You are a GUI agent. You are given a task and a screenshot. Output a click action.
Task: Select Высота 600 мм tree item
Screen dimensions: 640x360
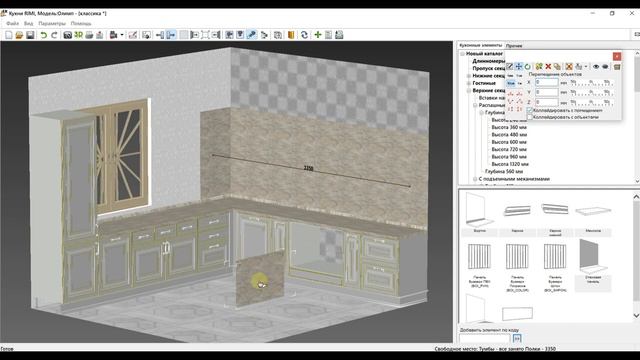pyautogui.click(x=509, y=142)
